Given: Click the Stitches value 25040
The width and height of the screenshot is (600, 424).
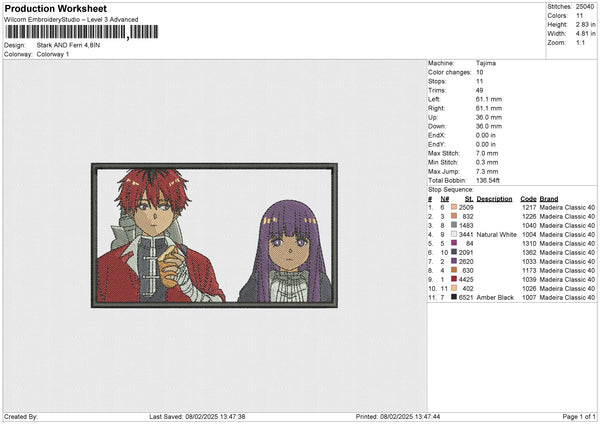Looking at the screenshot, I should click(x=585, y=7).
